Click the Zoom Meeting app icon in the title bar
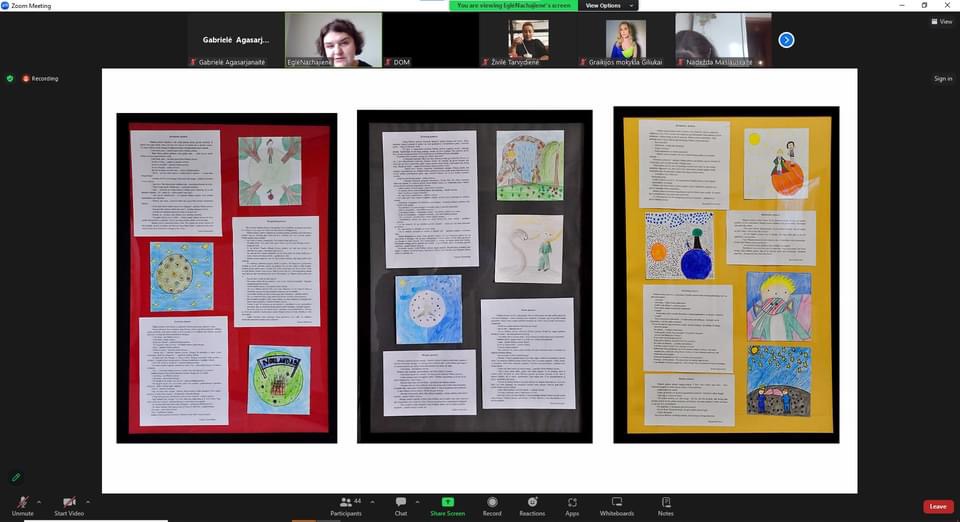960x522 pixels. point(5,6)
